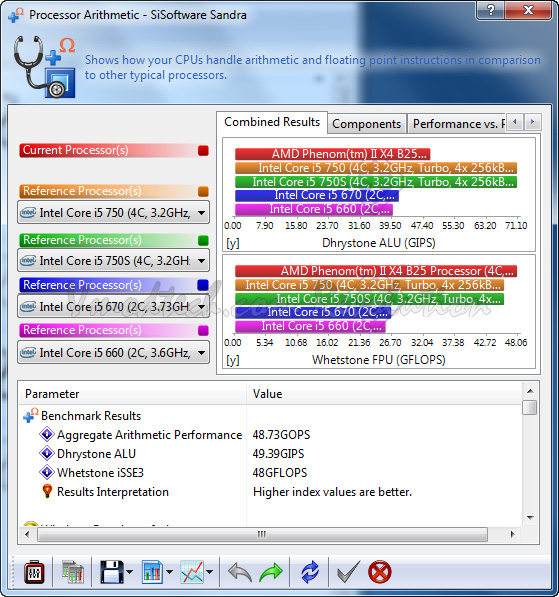Click the vertical scrollbar thumb in results

530,407
